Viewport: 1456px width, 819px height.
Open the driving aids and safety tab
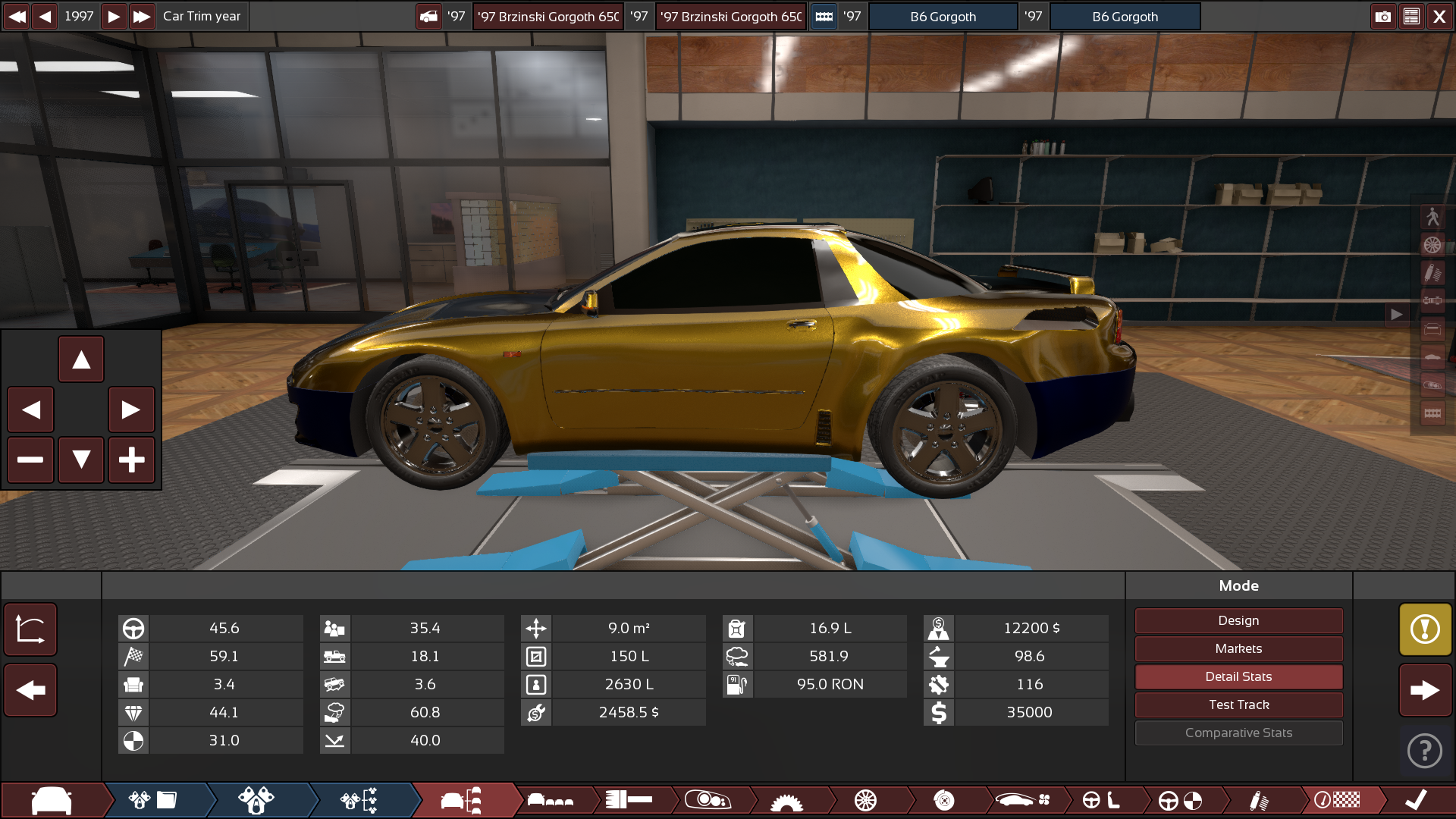(1181, 800)
